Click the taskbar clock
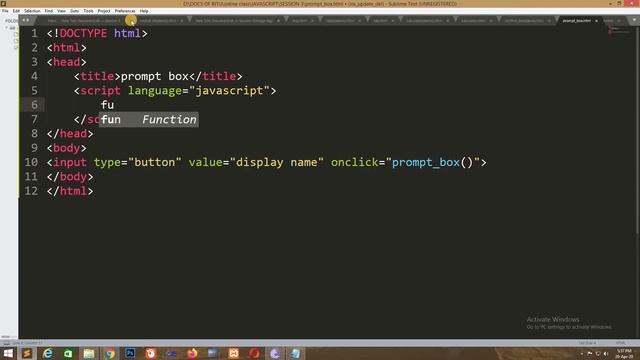This screenshot has height=360, width=640. point(624,353)
